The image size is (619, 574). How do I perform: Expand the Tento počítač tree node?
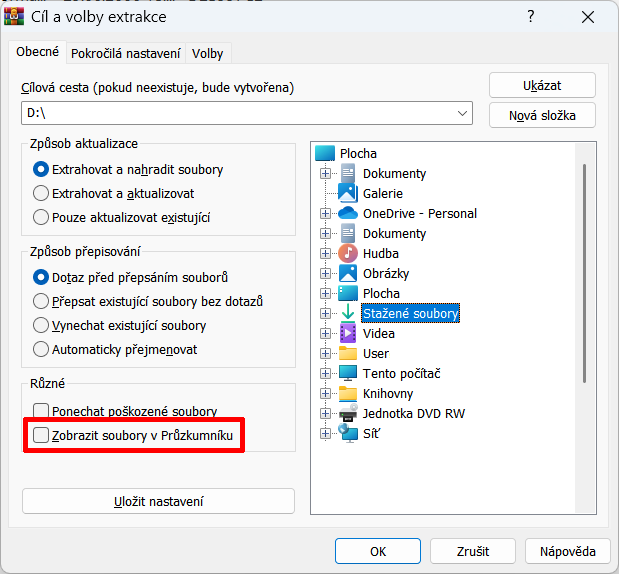coord(325,373)
